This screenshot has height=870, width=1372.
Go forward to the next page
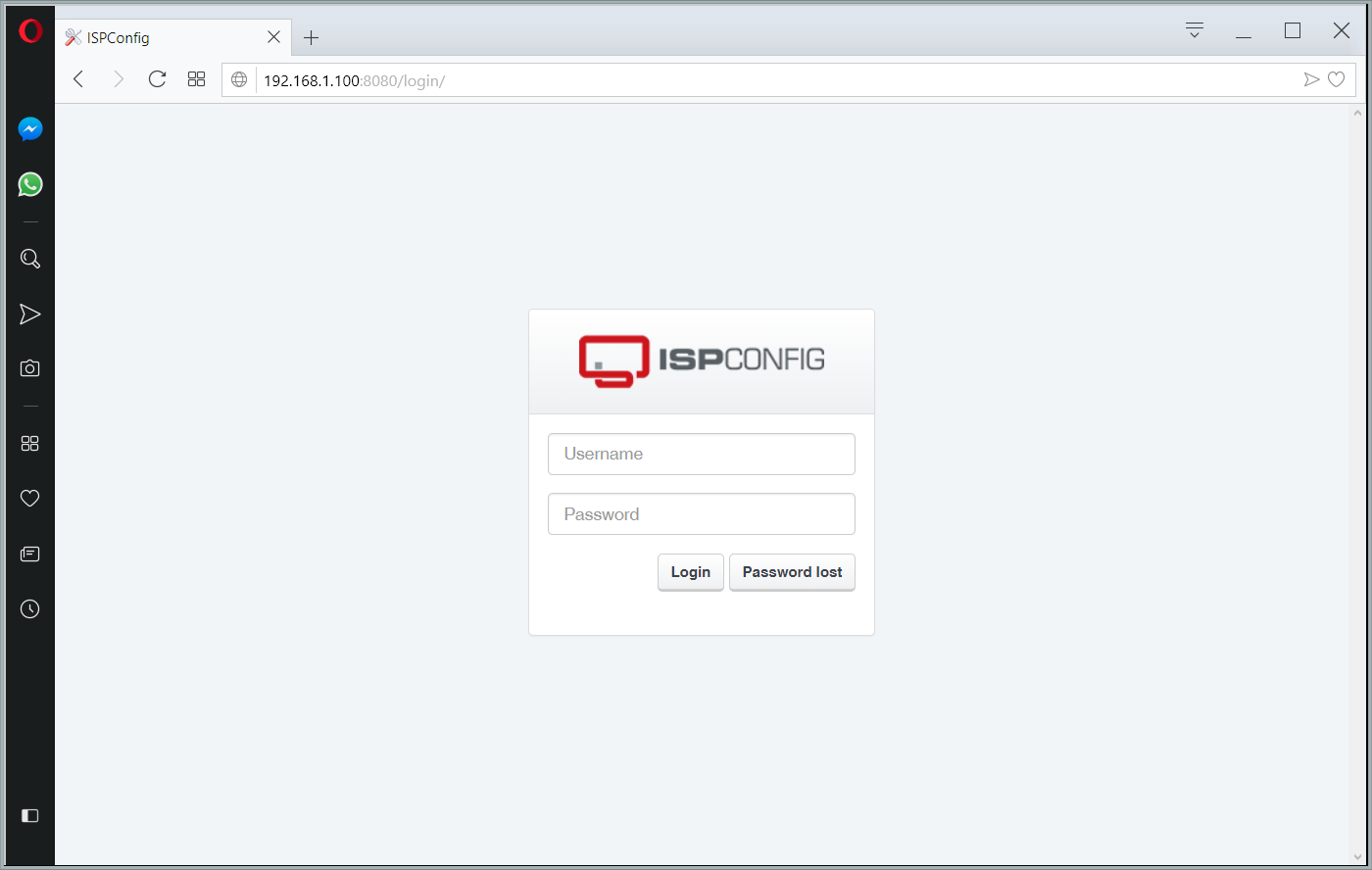point(119,79)
